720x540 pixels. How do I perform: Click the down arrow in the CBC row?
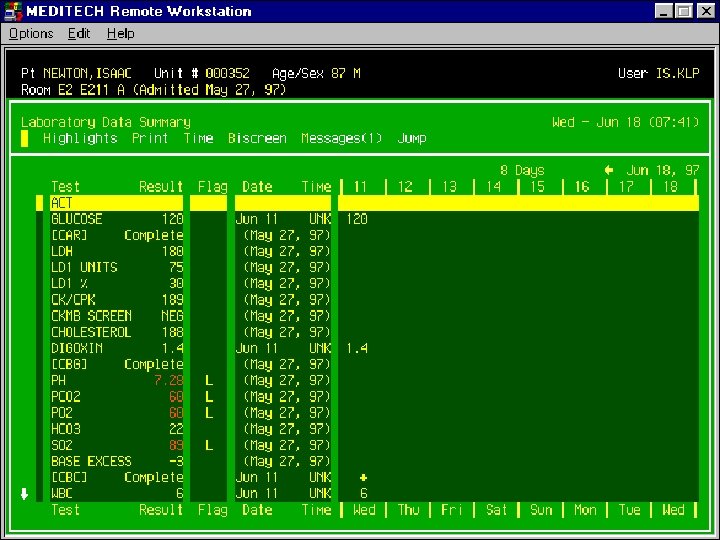tap(363, 477)
